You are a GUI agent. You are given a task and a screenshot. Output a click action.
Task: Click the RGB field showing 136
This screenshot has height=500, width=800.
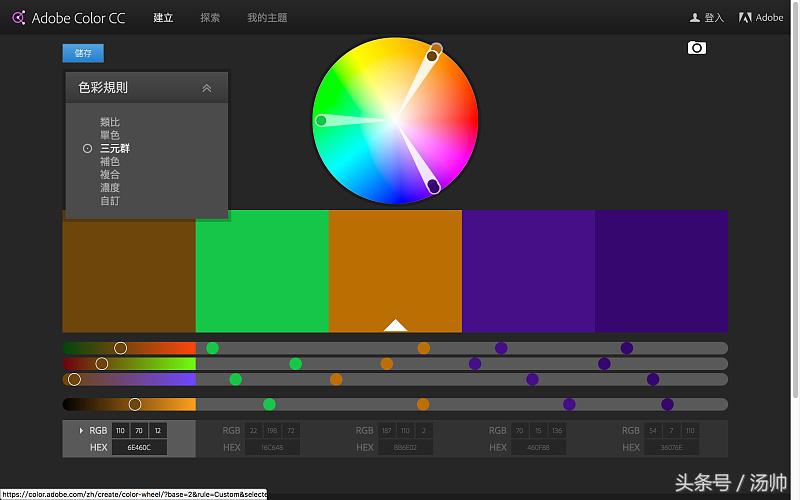[557, 431]
